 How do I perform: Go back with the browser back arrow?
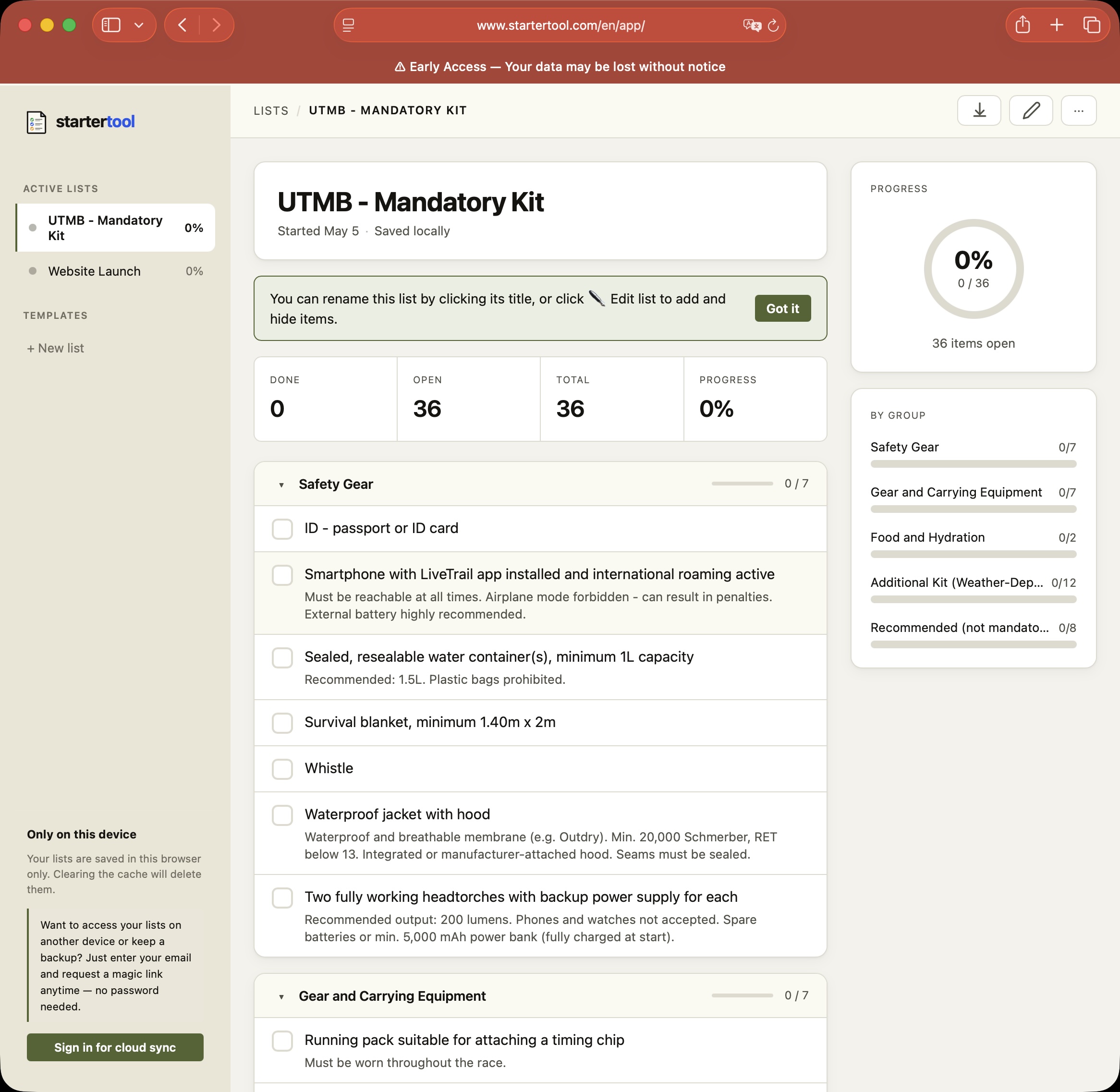click(x=183, y=25)
